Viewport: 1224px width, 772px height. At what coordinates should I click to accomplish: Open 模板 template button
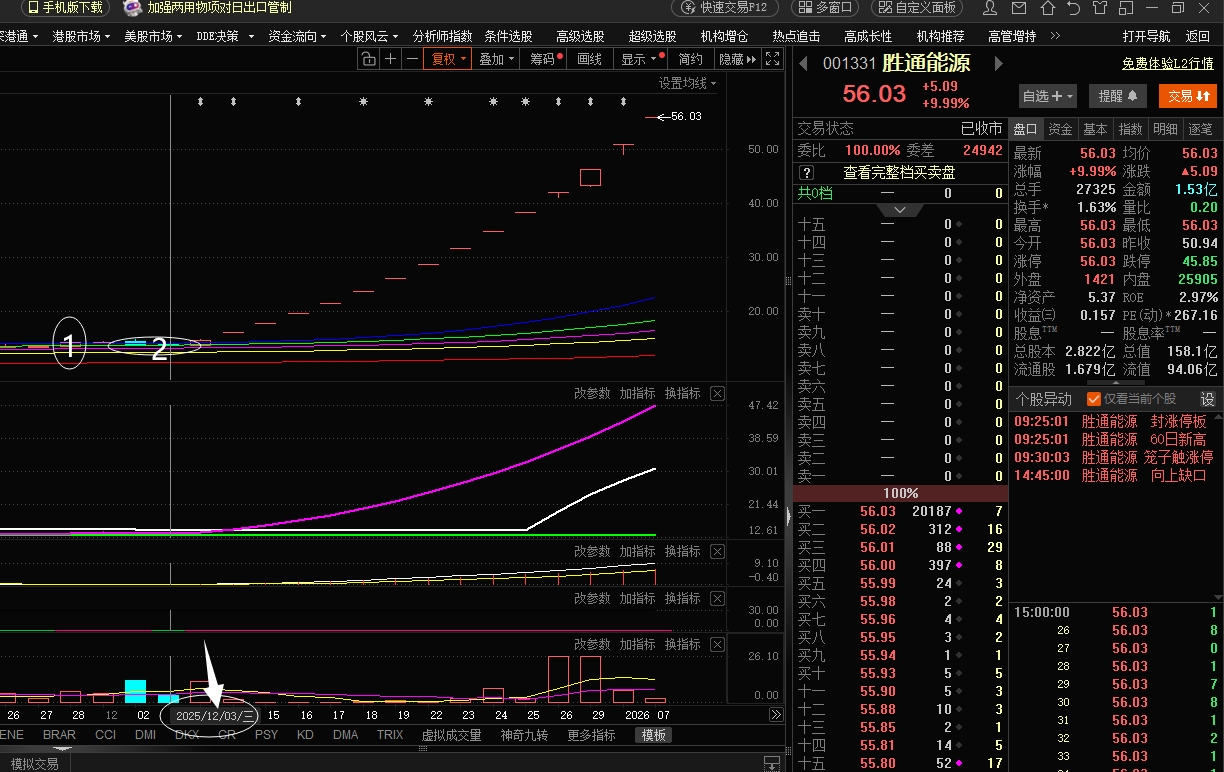point(653,735)
